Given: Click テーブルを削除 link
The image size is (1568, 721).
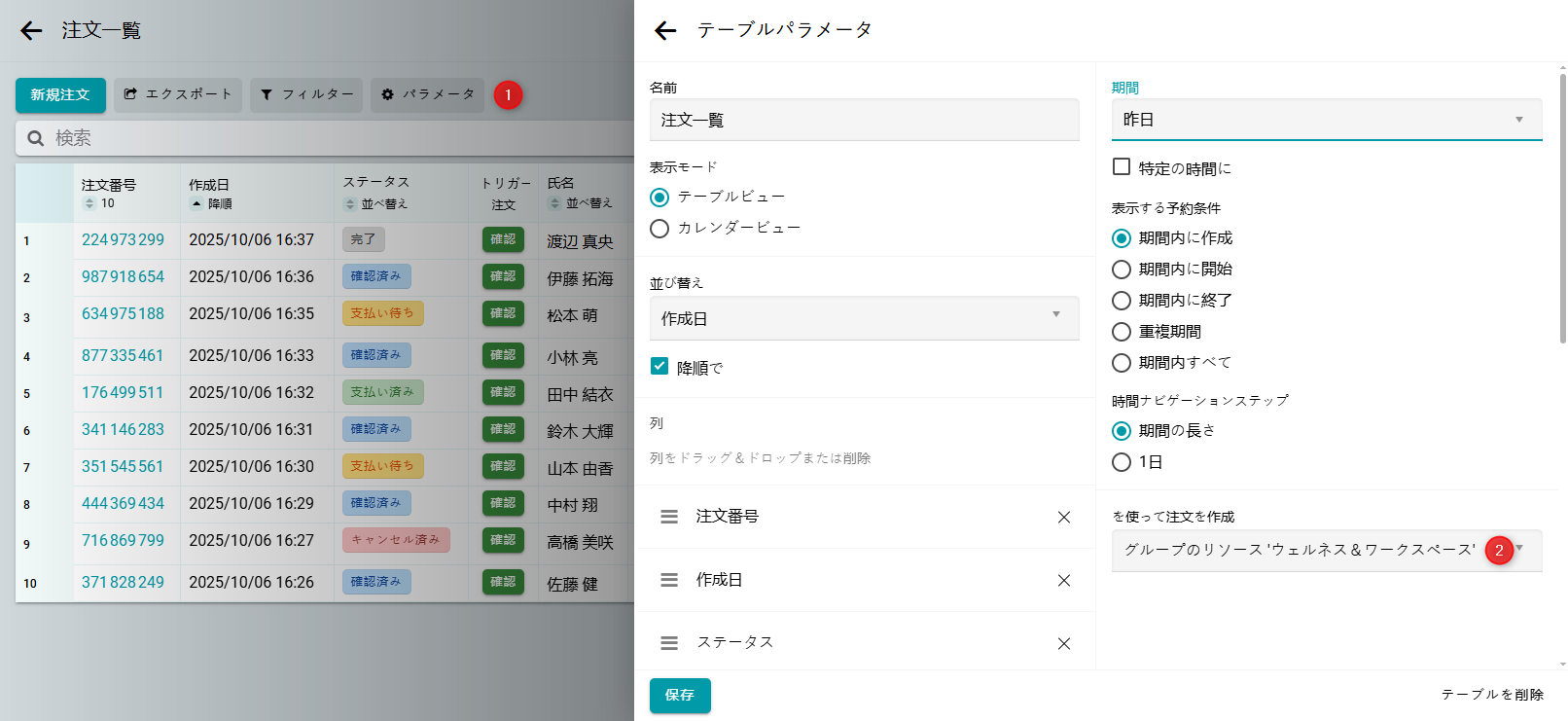Looking at the screenshot, I should pyautogui.click(x=1492, y=695).
